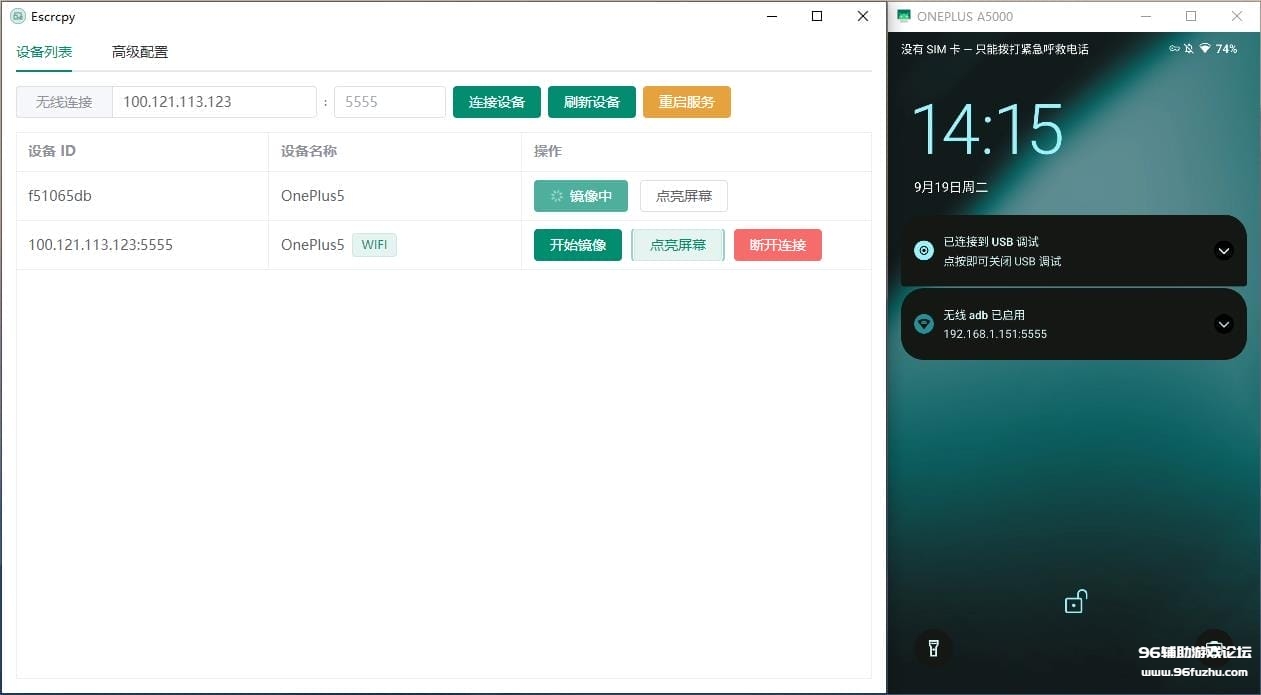Select the 设备列表 tab
Screen dimensions: 1261x695
pos(44,52)
